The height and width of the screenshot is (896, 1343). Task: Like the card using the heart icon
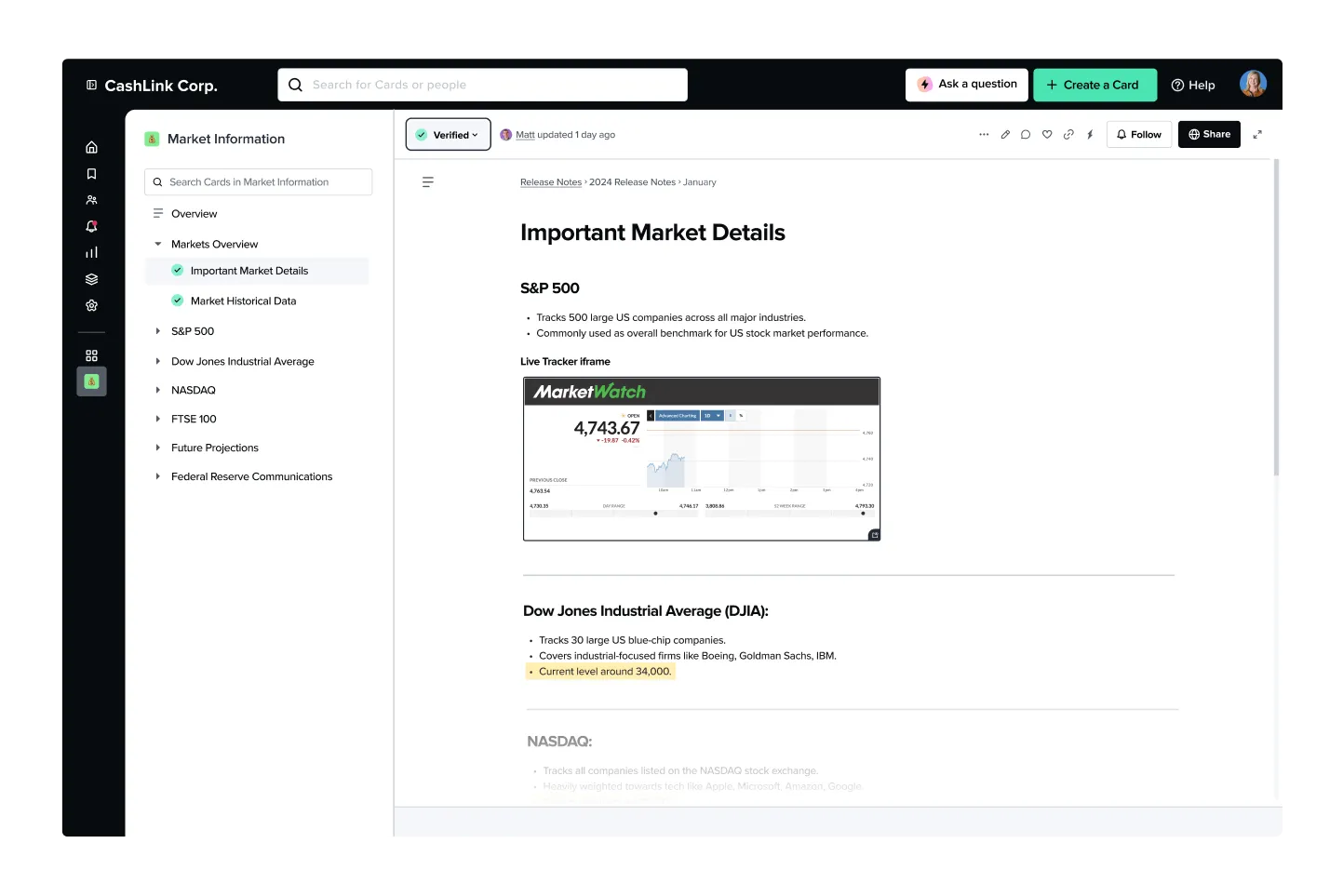point(1047,134)
